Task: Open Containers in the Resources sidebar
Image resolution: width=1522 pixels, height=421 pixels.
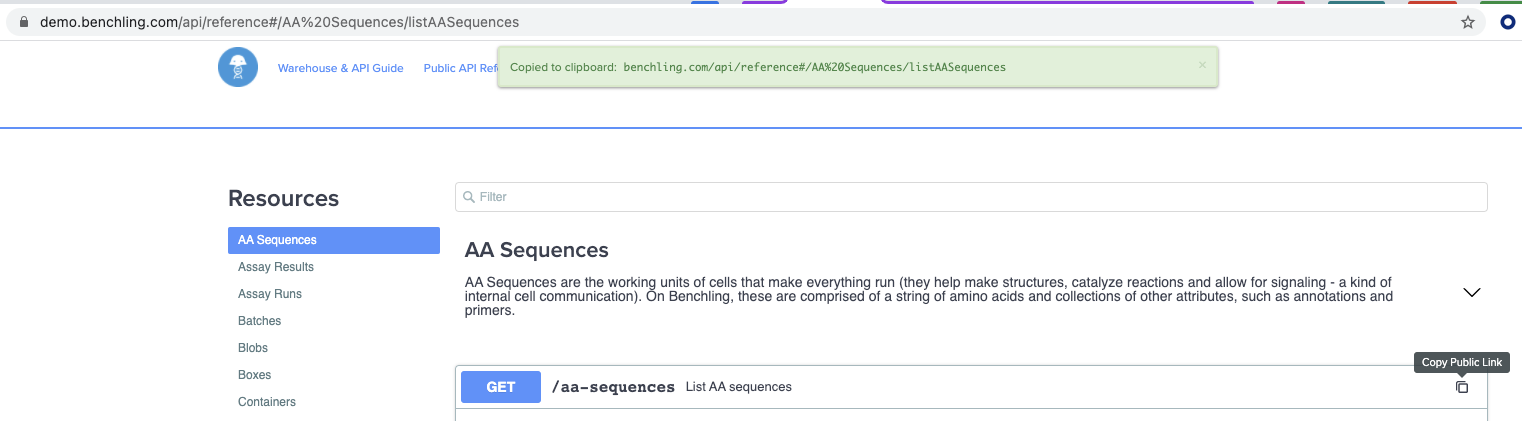Action: pyautogui.click(x=267, y=402)
